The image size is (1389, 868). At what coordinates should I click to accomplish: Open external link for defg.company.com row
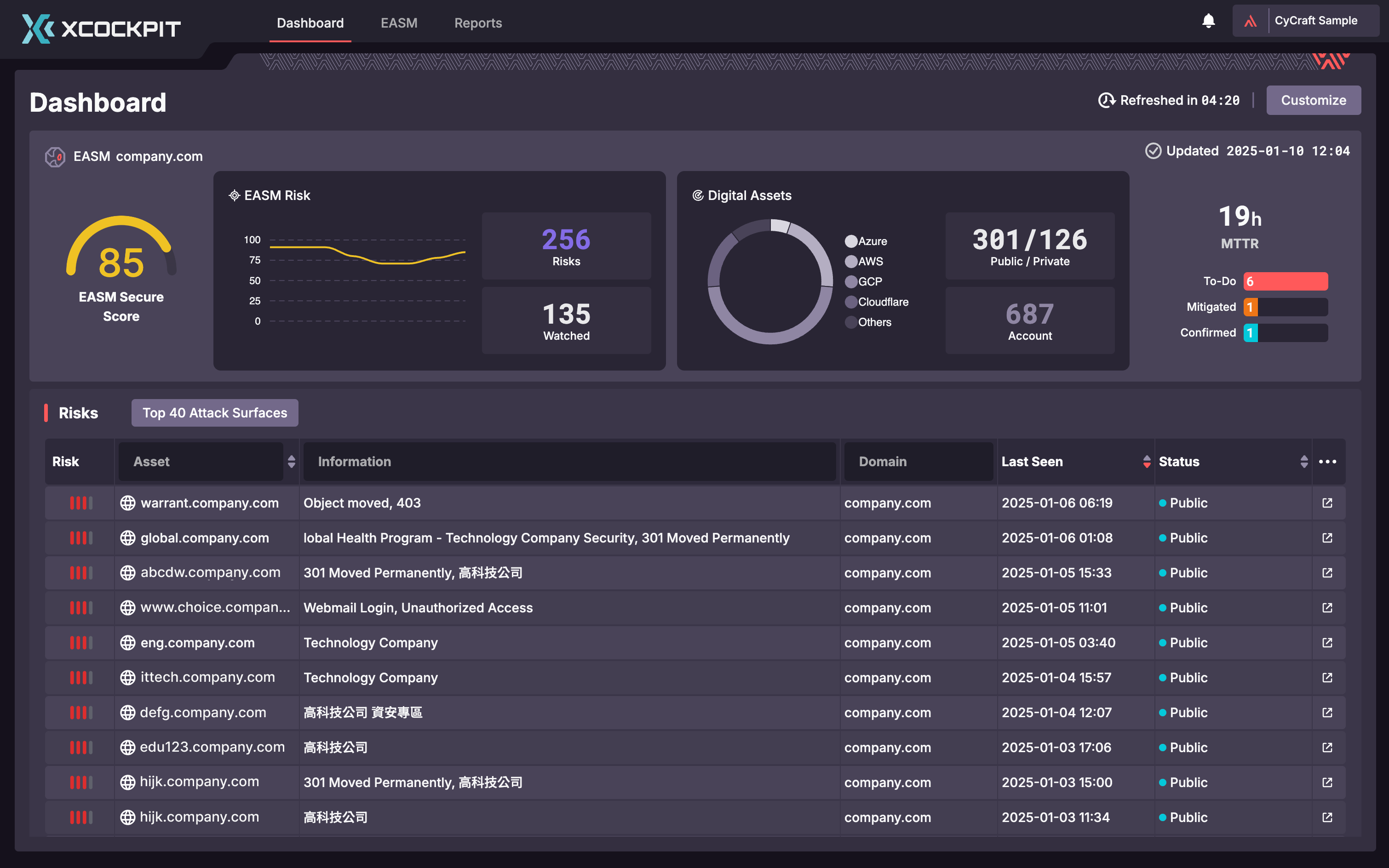pos(1327,713)
